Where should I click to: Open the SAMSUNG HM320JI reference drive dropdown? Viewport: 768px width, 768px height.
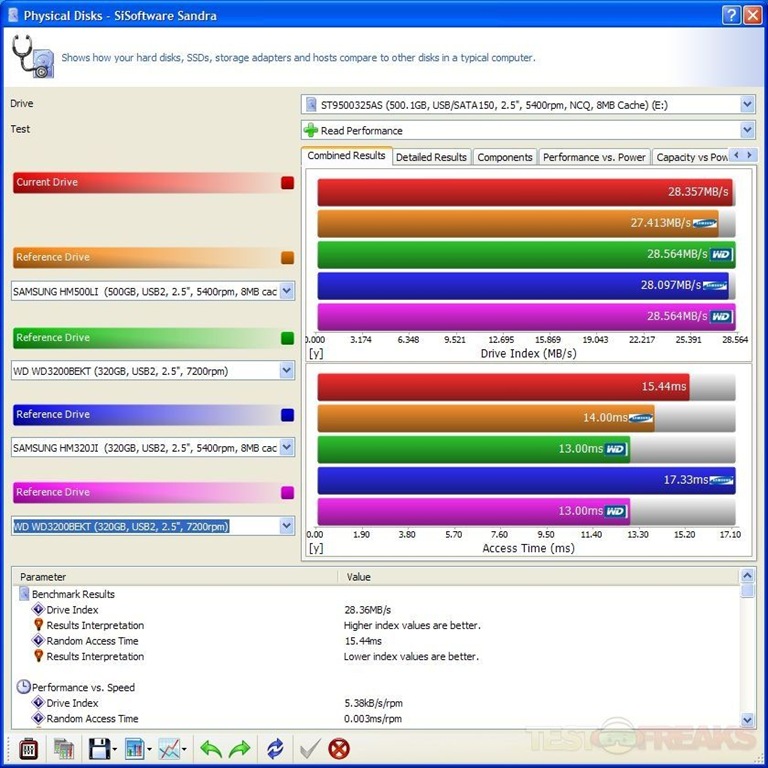(x=287, y=448)
